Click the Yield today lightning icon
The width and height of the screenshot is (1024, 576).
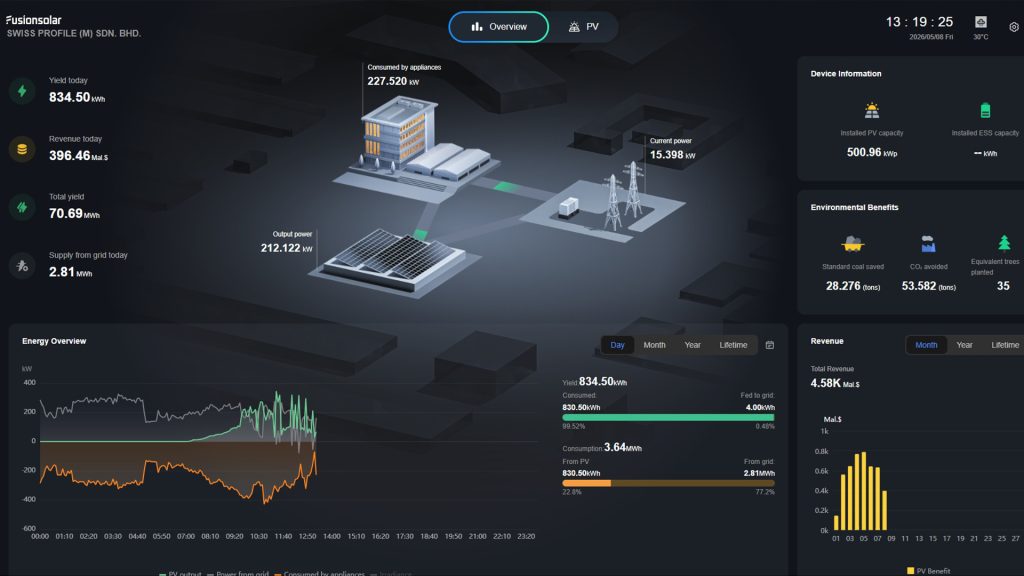(x=22, y=91)
